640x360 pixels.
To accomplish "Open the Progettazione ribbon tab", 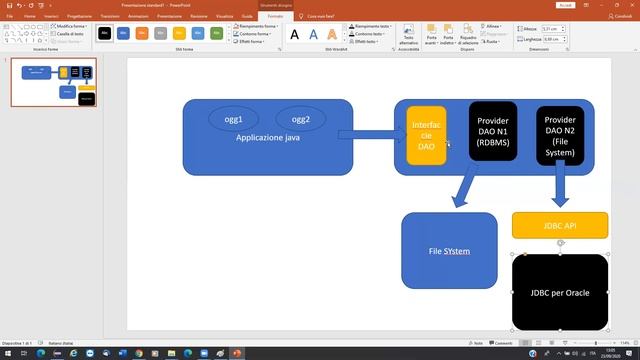I will click(x=80, y=16).
